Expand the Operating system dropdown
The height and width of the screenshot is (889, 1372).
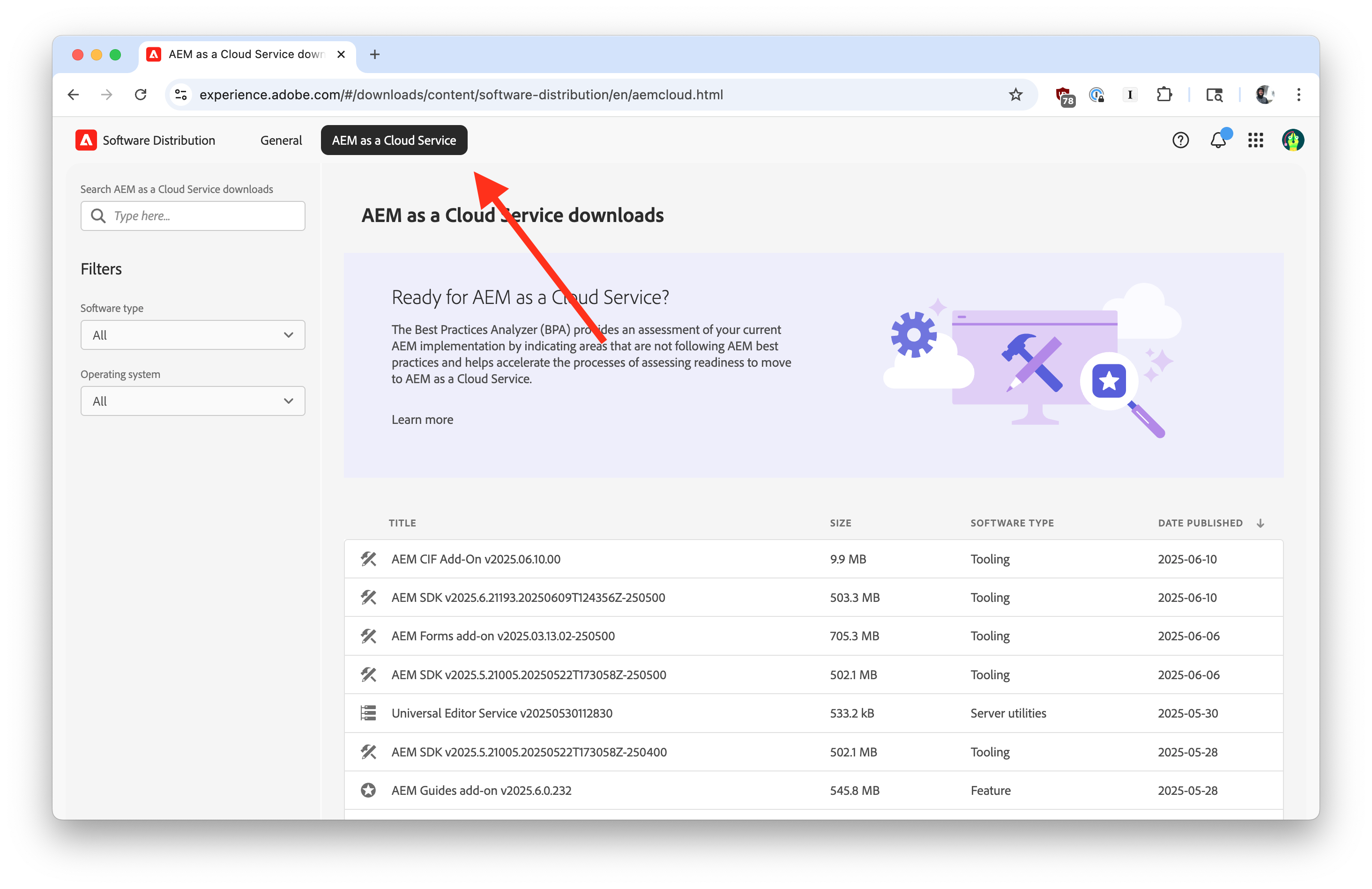pyautogui.click(x=193, y=401)
